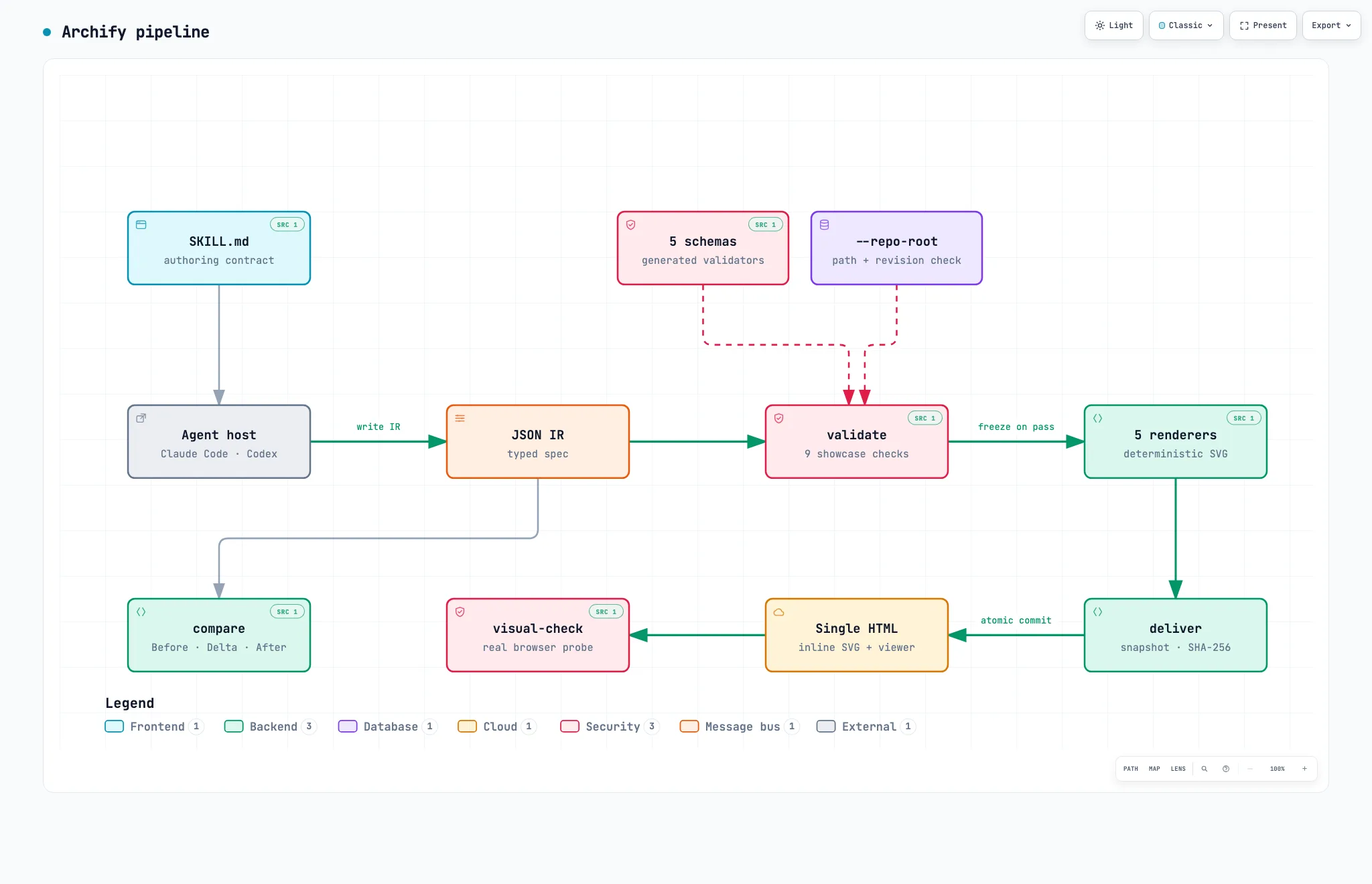Toggle the LENS view mode

click(x=1178, y=769)
